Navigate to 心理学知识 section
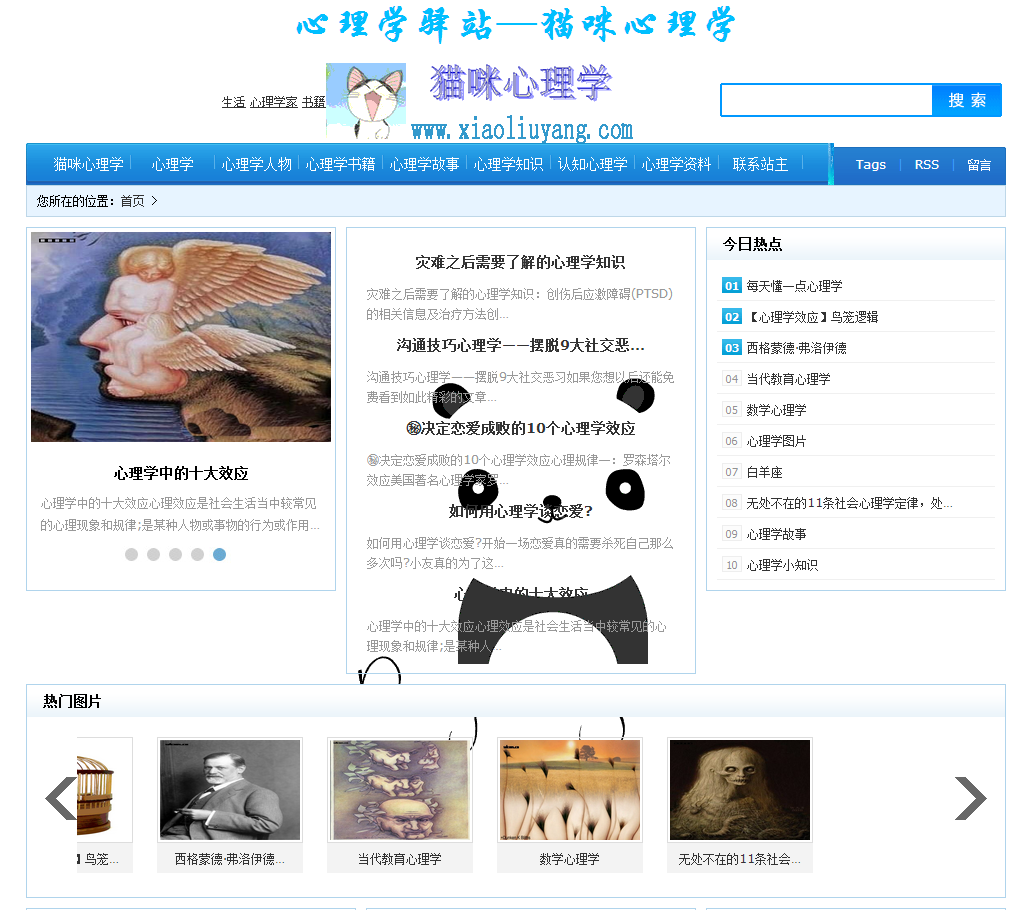The height and width of the screenshot is (910, 1034). (508, 164)
